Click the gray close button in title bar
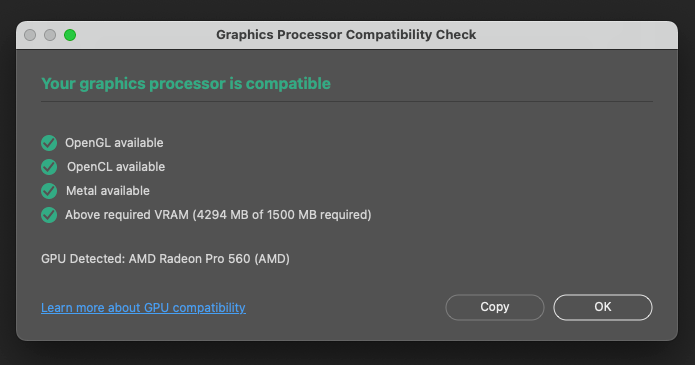The width and height of the screenshot is (695, 365). point(30,35)
